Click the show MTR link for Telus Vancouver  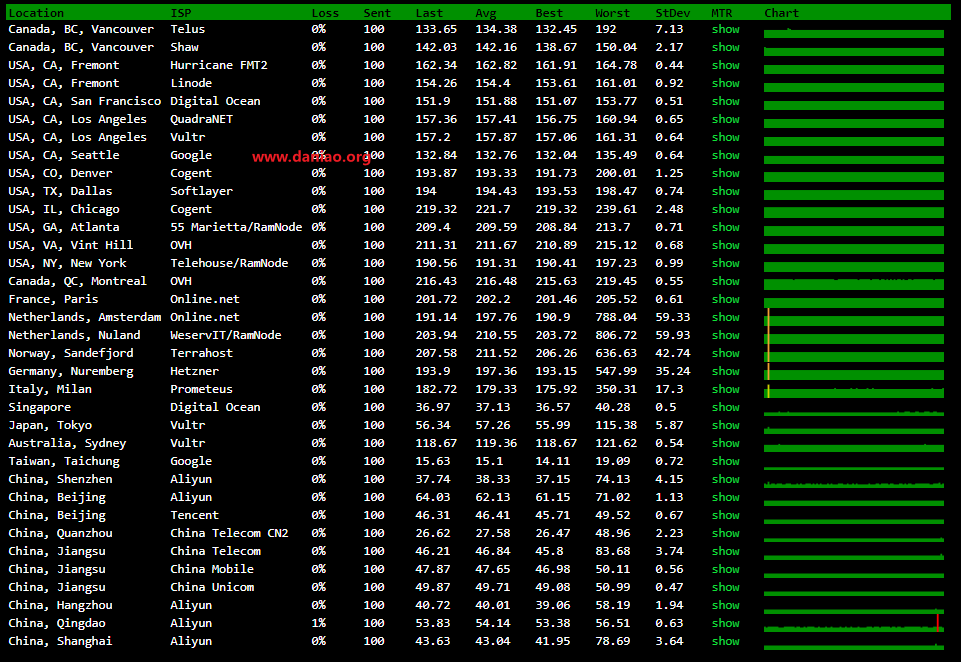pos(725,30)
